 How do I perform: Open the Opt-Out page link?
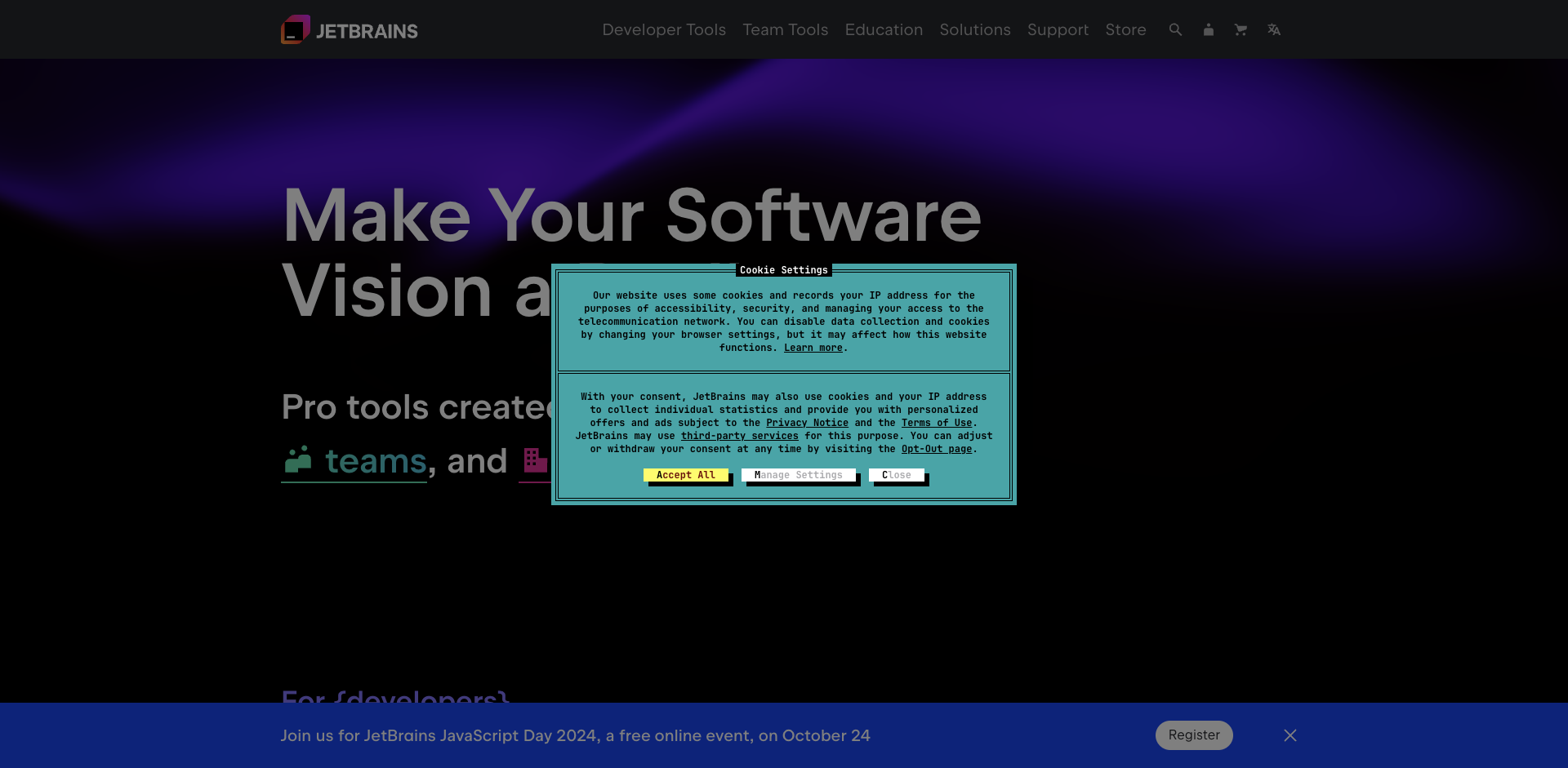point(937,449)
